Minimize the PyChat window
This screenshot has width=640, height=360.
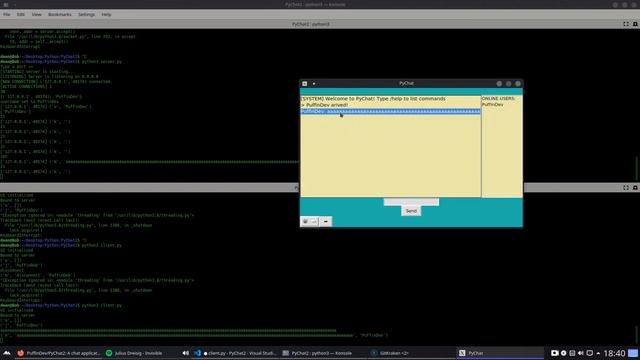coord(499,84)
